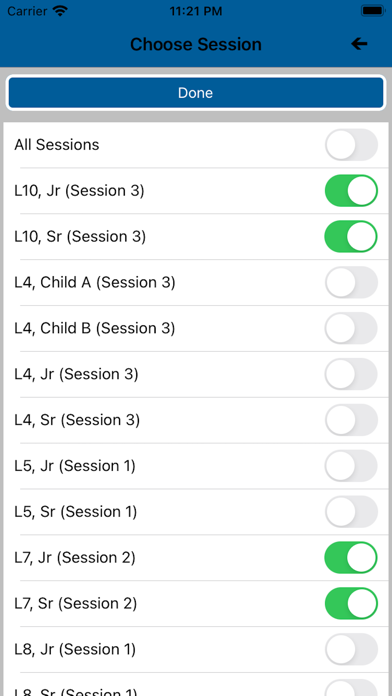
Task: Enable L4, Child A (Session 3) switch
Action: tap(351, 282)
